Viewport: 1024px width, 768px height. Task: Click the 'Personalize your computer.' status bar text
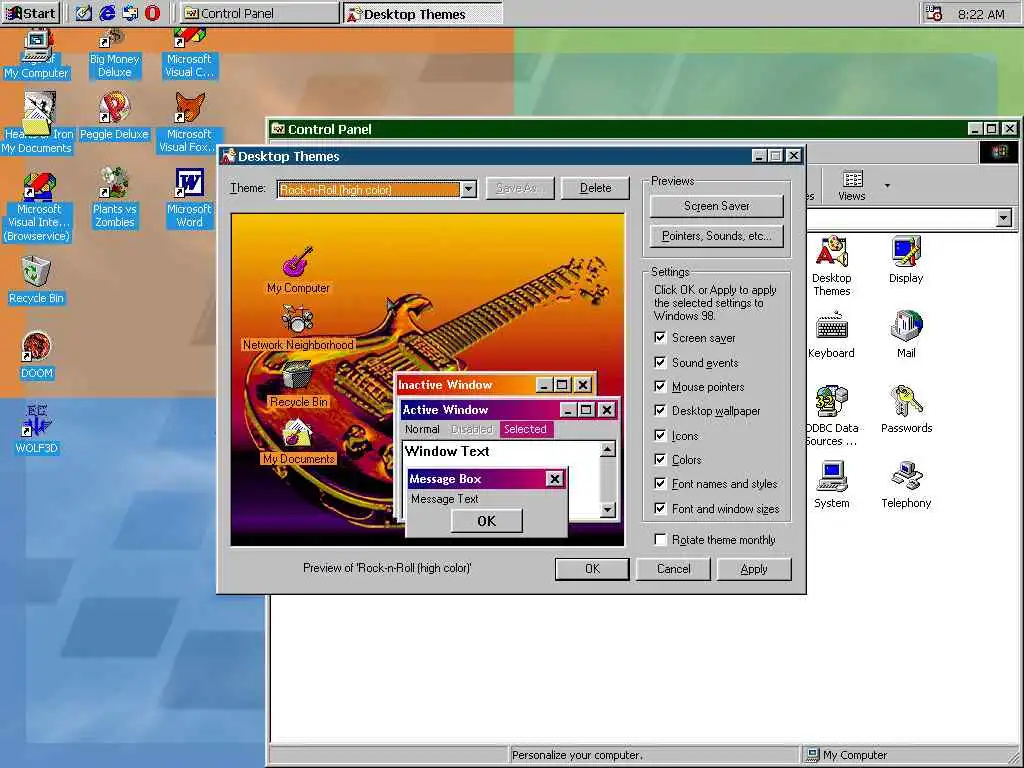577,755
